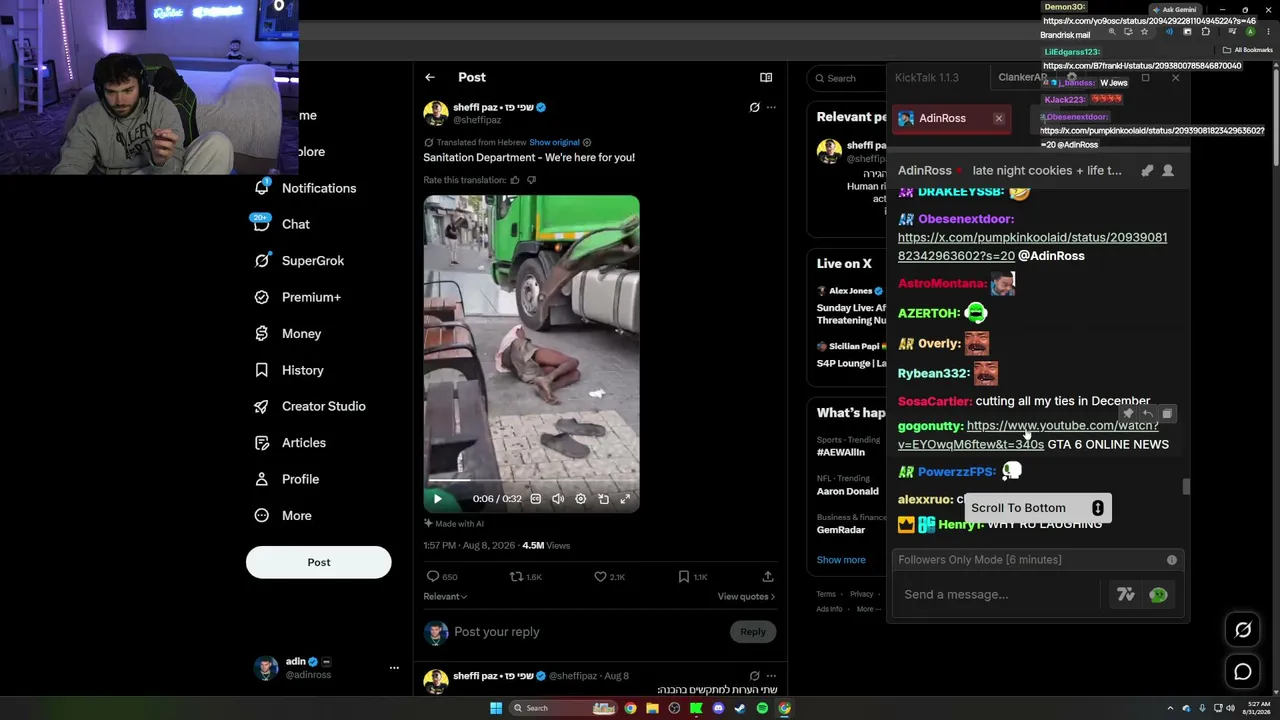
Task: Open Money in X sidebar
Action: tap(288, 334)
